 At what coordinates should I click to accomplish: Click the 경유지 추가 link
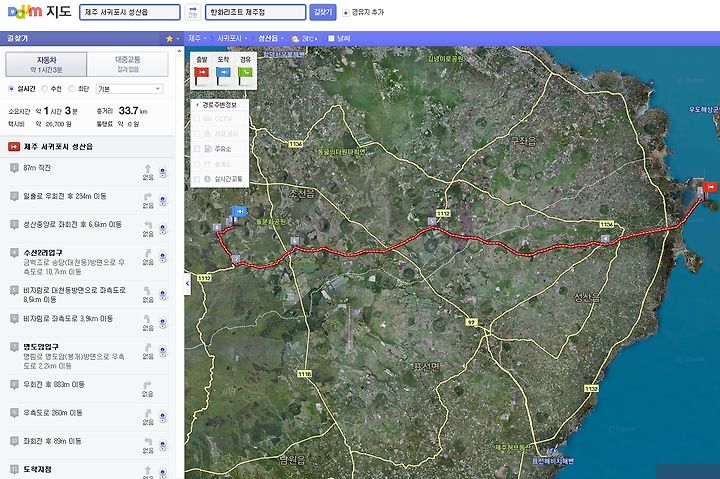click(x=364, y=12)
